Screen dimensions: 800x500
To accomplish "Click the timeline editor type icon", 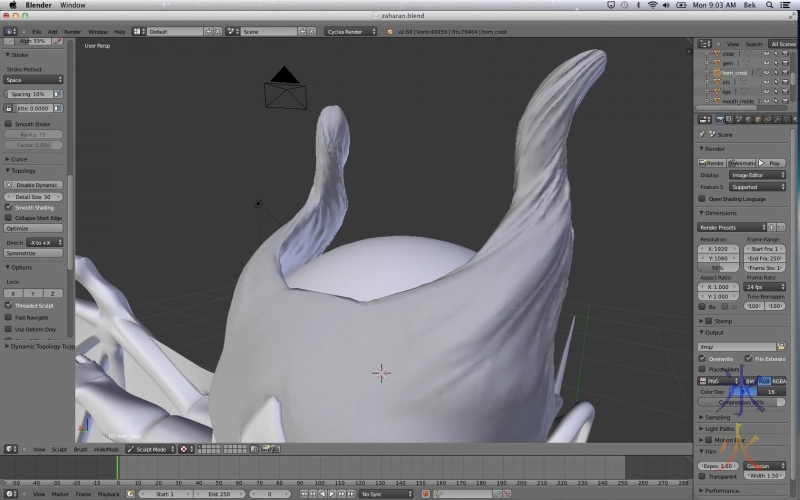I will pyautogui.click(x=11, y=494).
